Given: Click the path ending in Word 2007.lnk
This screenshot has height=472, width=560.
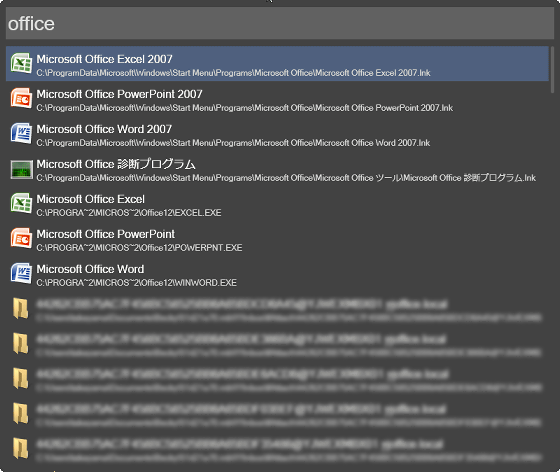Looking at the screenshot, I should click(233, 143).
